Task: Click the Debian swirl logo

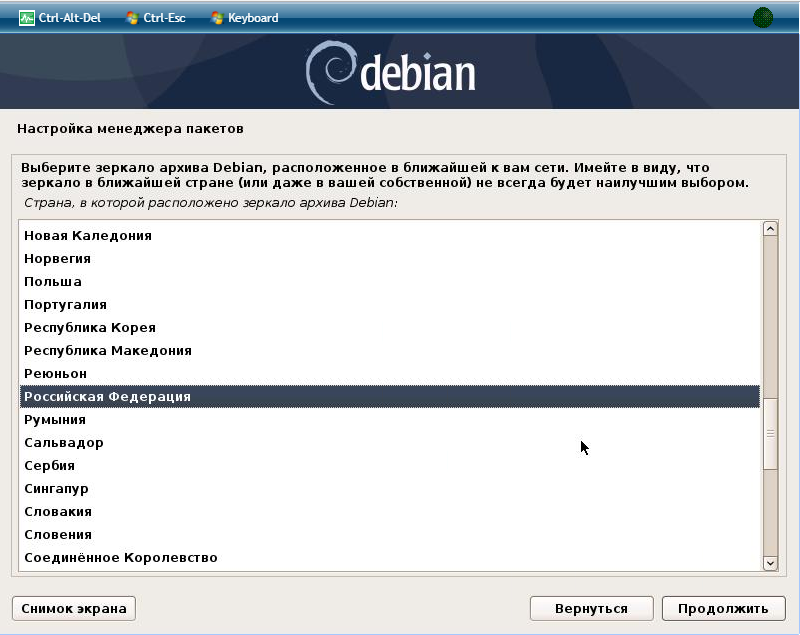Action: 330,72
